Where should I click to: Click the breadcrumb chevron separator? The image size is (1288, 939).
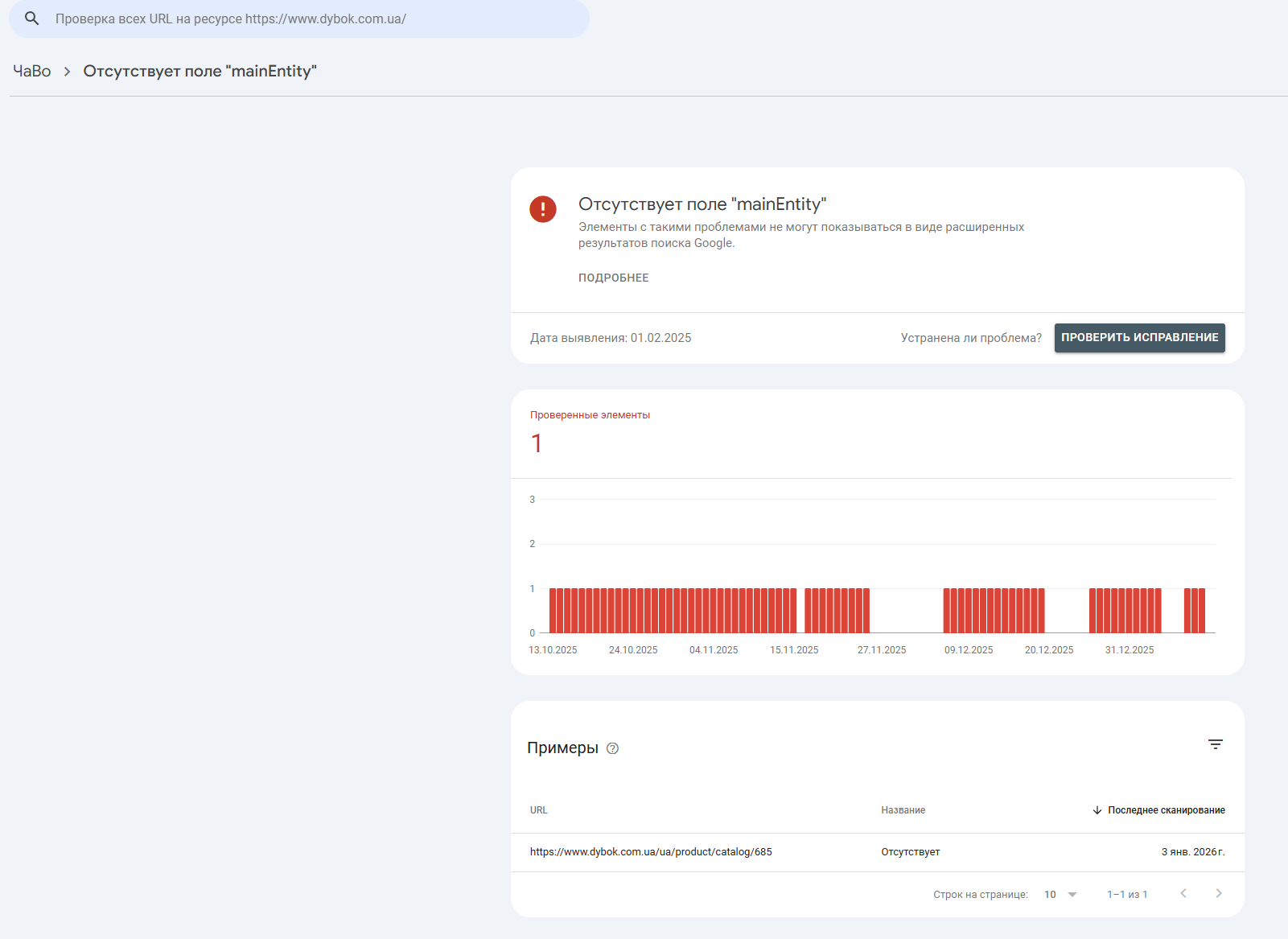pyautogui.click(x=68, y=72)
